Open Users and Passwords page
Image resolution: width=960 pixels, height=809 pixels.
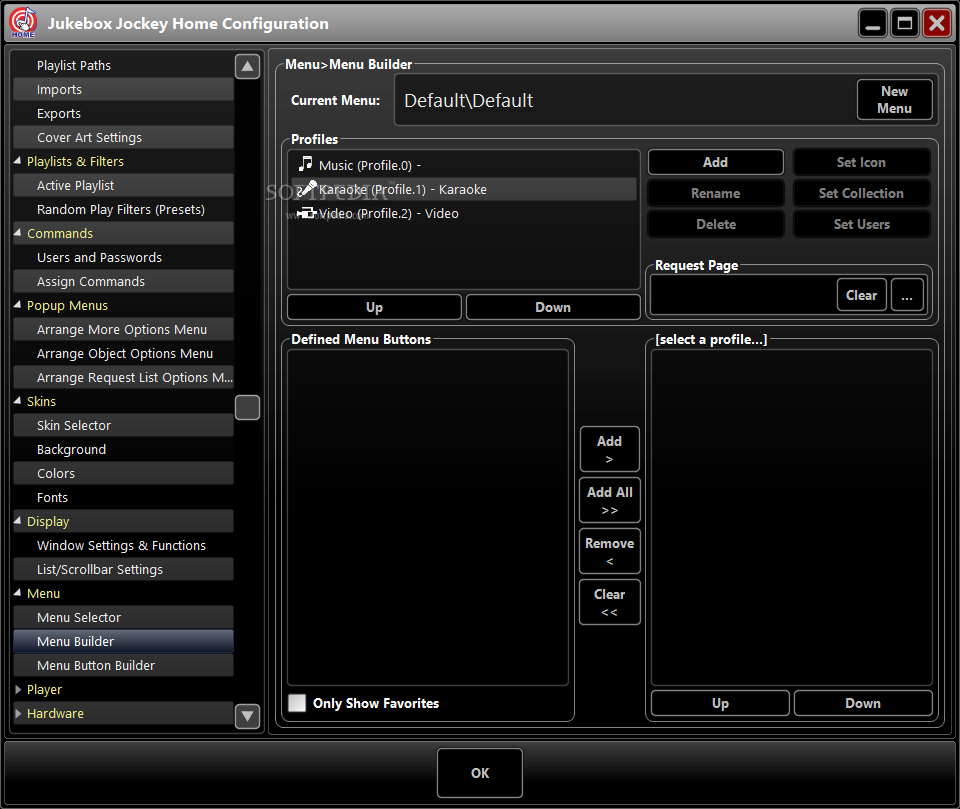point(123,257)
